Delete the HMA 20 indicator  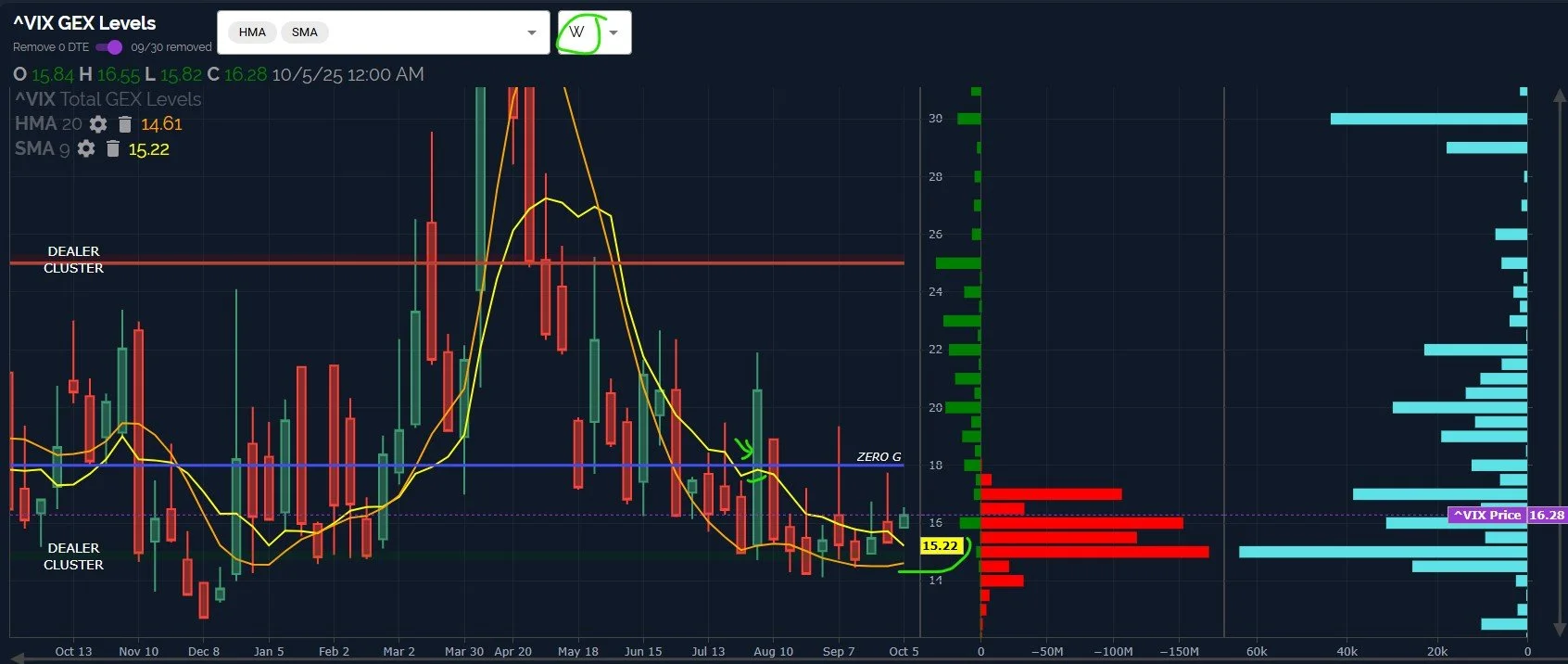click(125, 123)
